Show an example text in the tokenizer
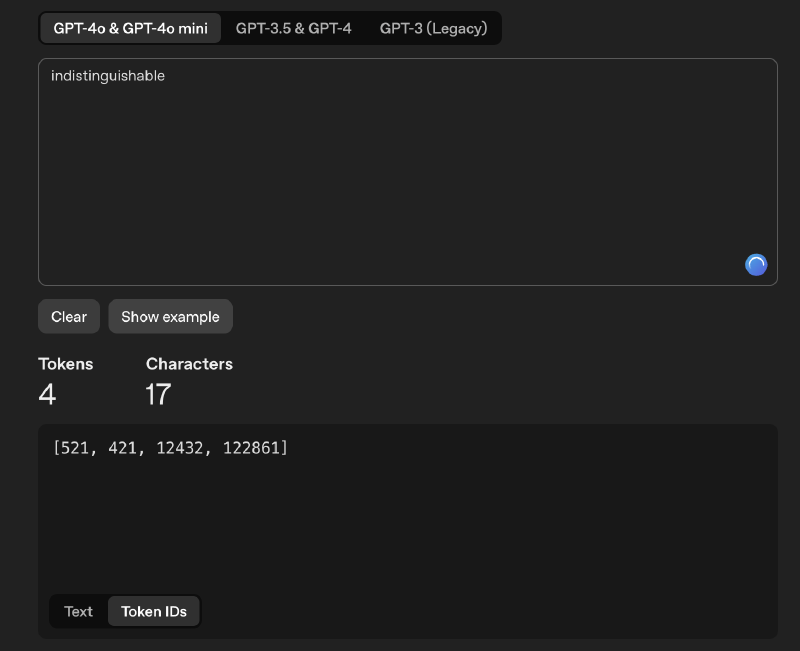 point(170,316)
